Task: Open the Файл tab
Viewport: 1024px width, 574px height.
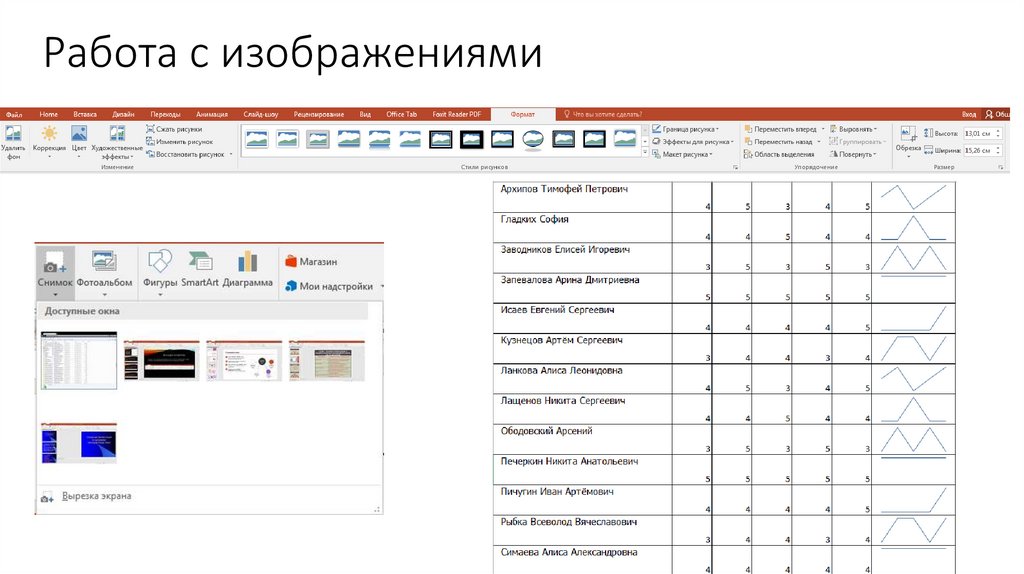Action: click(x=14, y=114)
